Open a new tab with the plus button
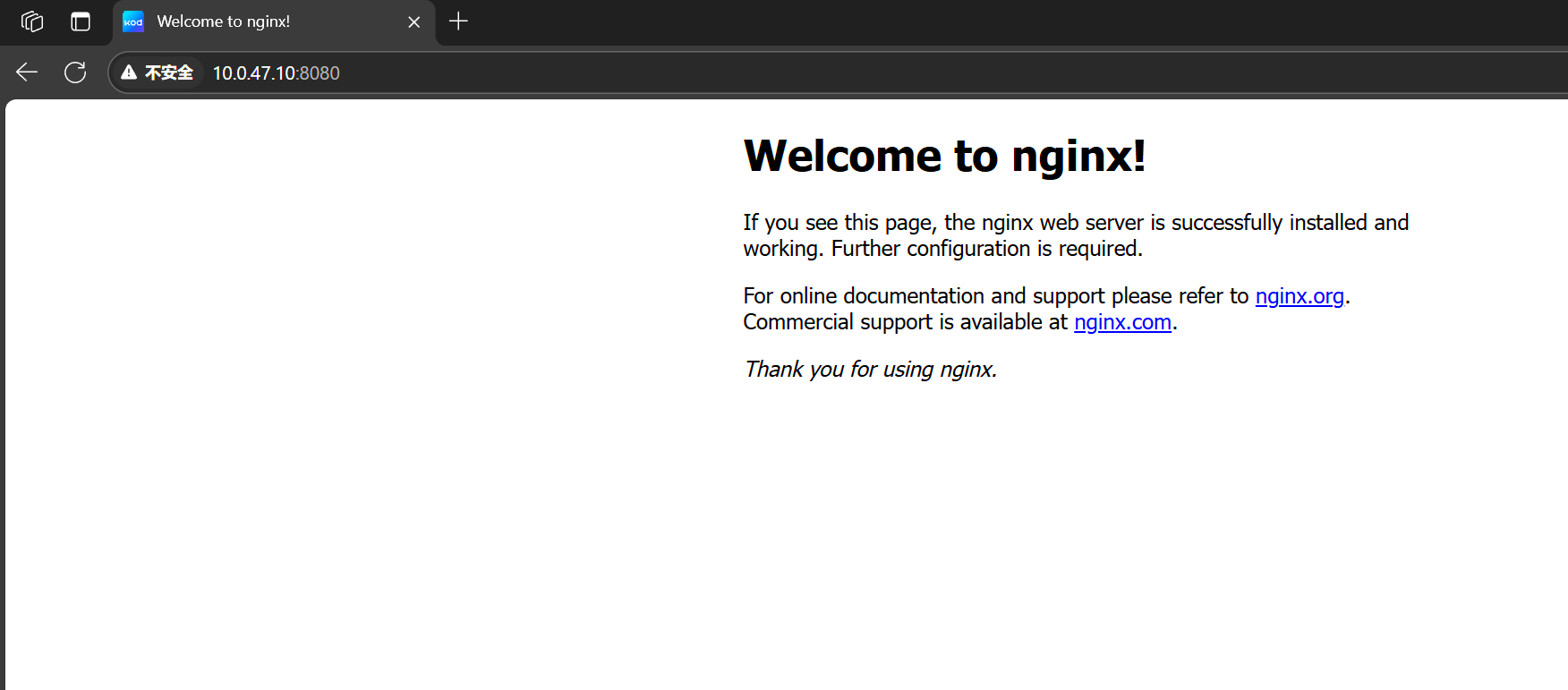 (458, 21)
